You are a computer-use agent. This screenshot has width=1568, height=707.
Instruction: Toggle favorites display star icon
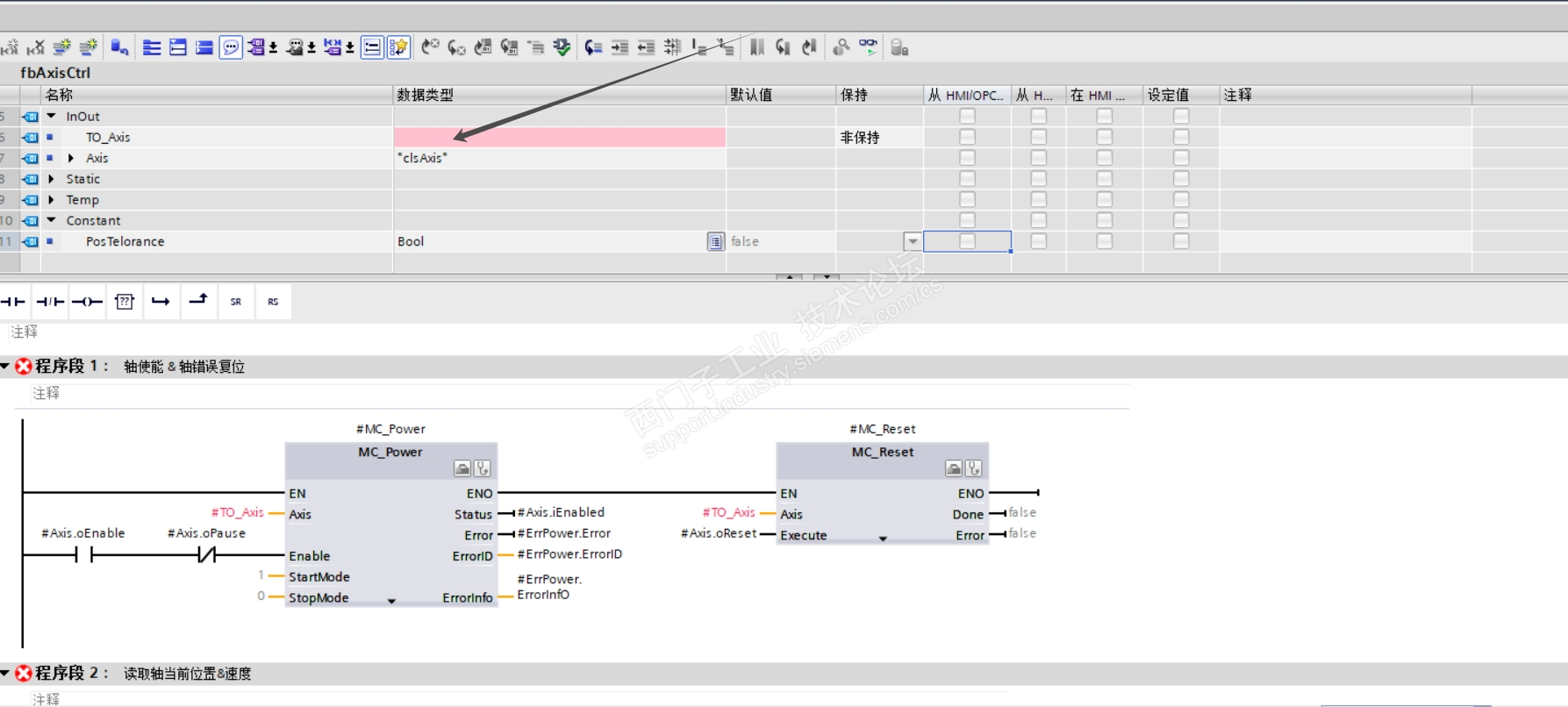click(x=398, y=47)
